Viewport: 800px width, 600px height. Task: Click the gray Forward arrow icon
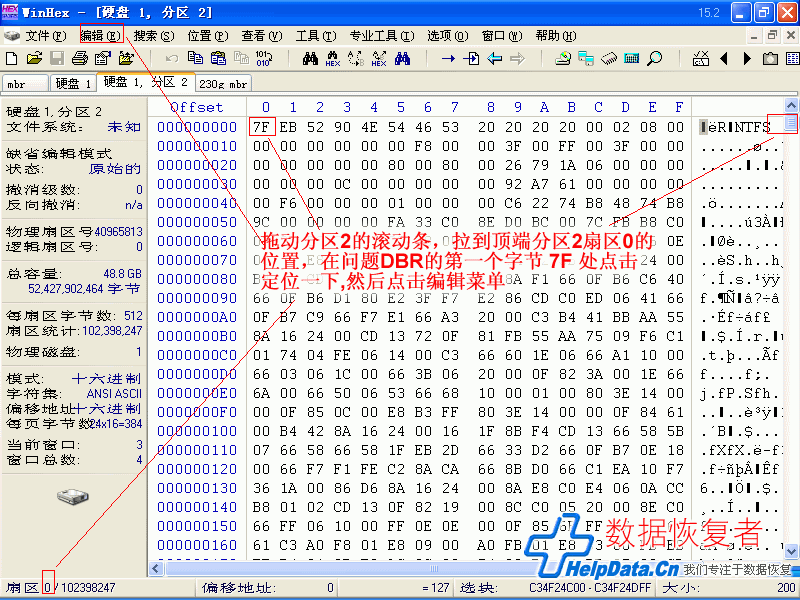[517, 59]
